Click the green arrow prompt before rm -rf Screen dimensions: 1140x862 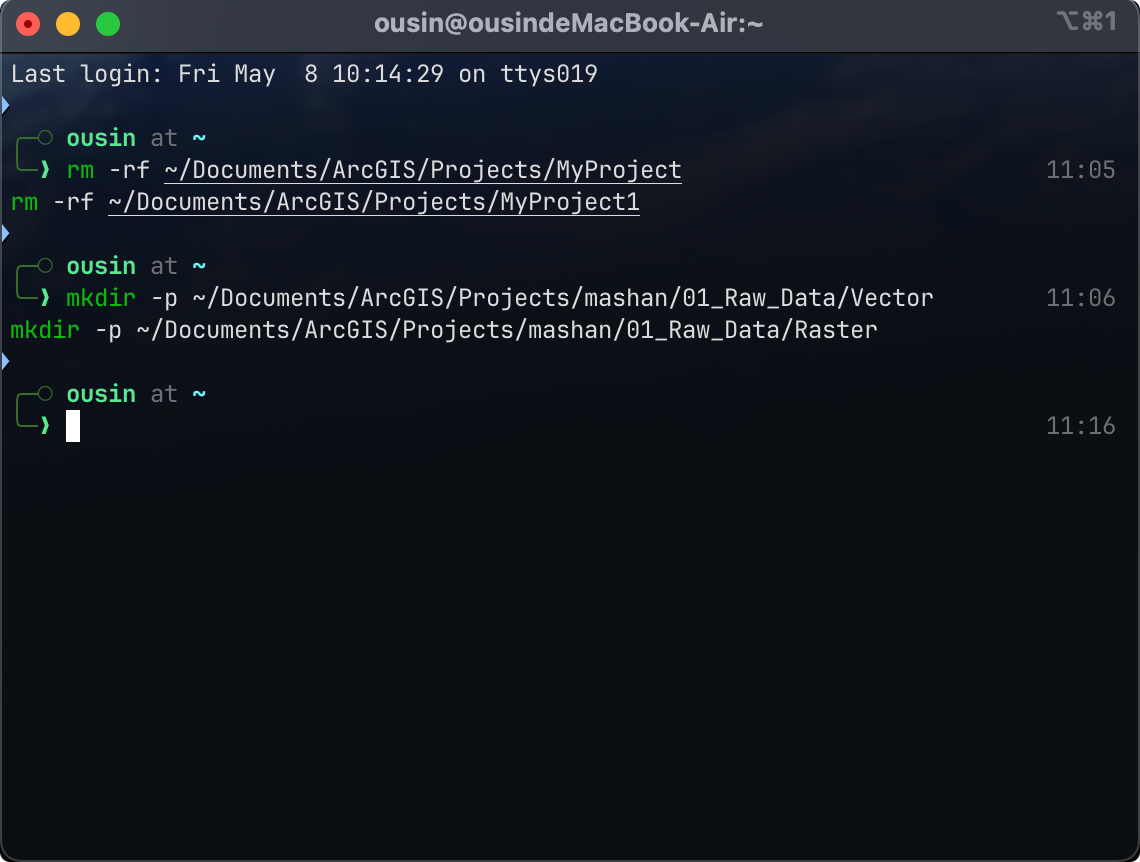tap(45, 170)
